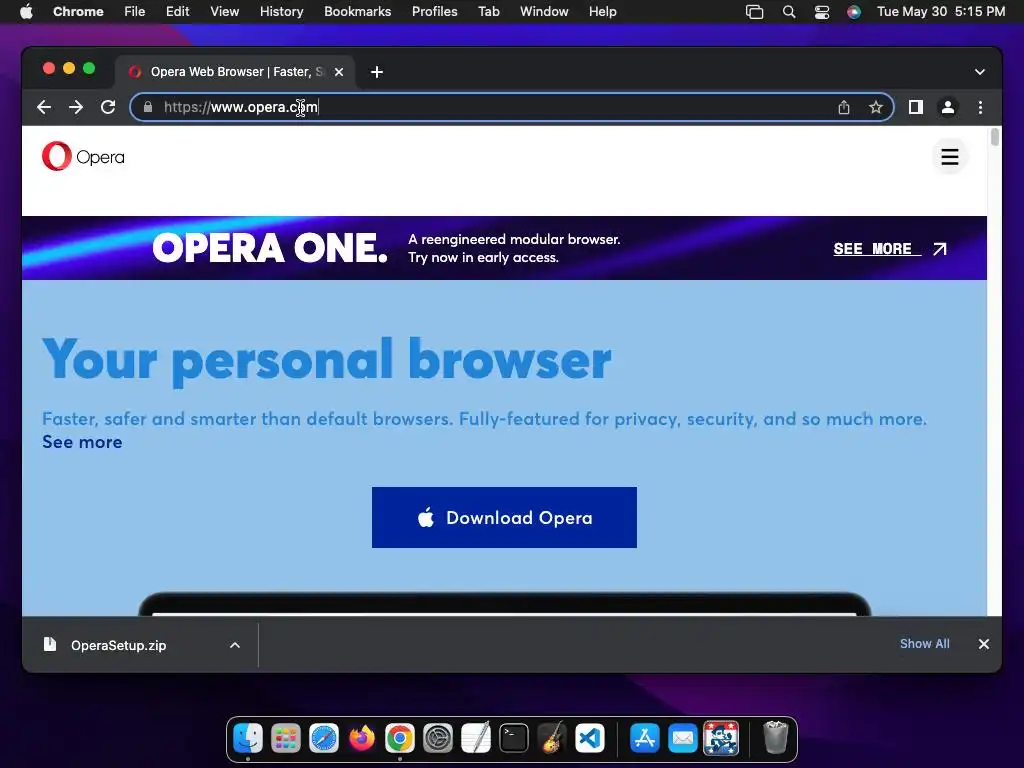Launch Firefox from the Dock
Viewport: 1024px width, 768px height.
tap(362, 739)
